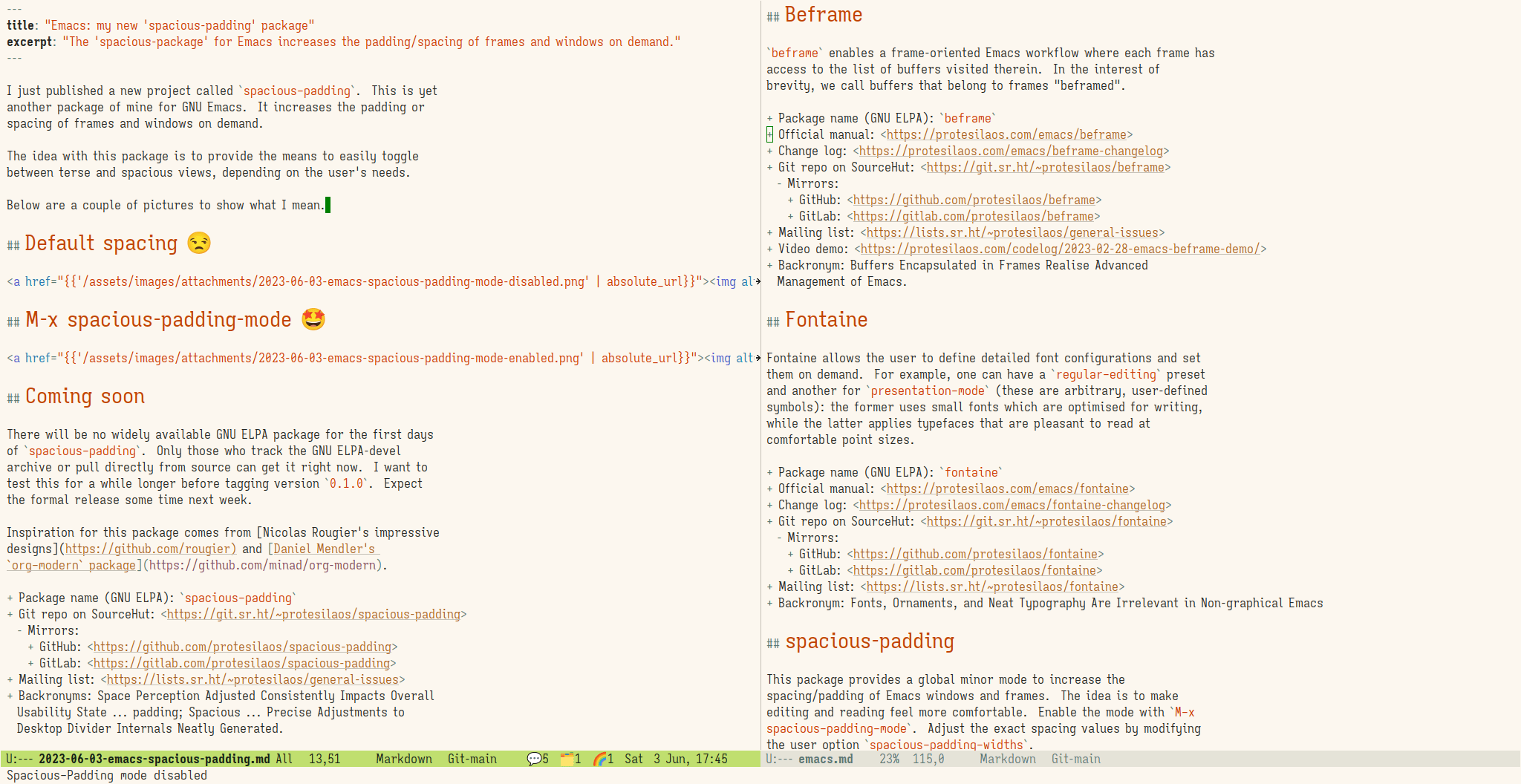
Task: Click the ## marker before the Coming soon heading
Action: point(13,398)
